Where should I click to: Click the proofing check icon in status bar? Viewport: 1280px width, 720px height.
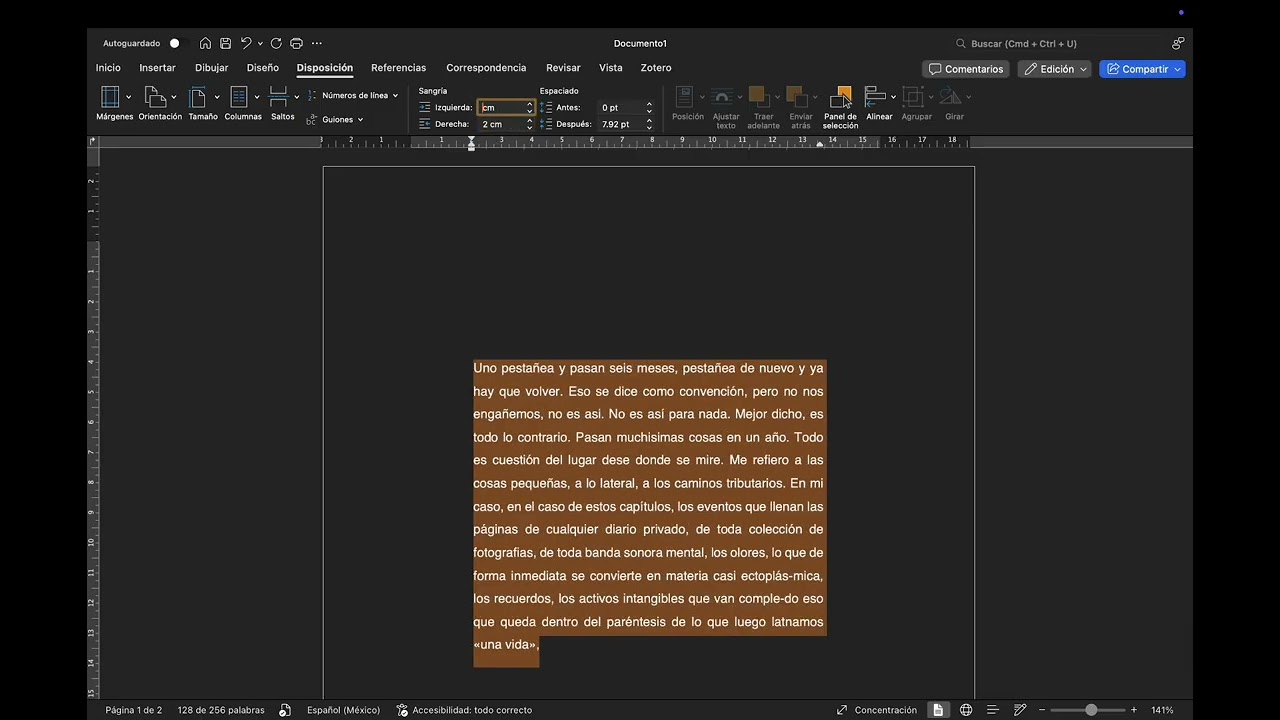[285, 710]
